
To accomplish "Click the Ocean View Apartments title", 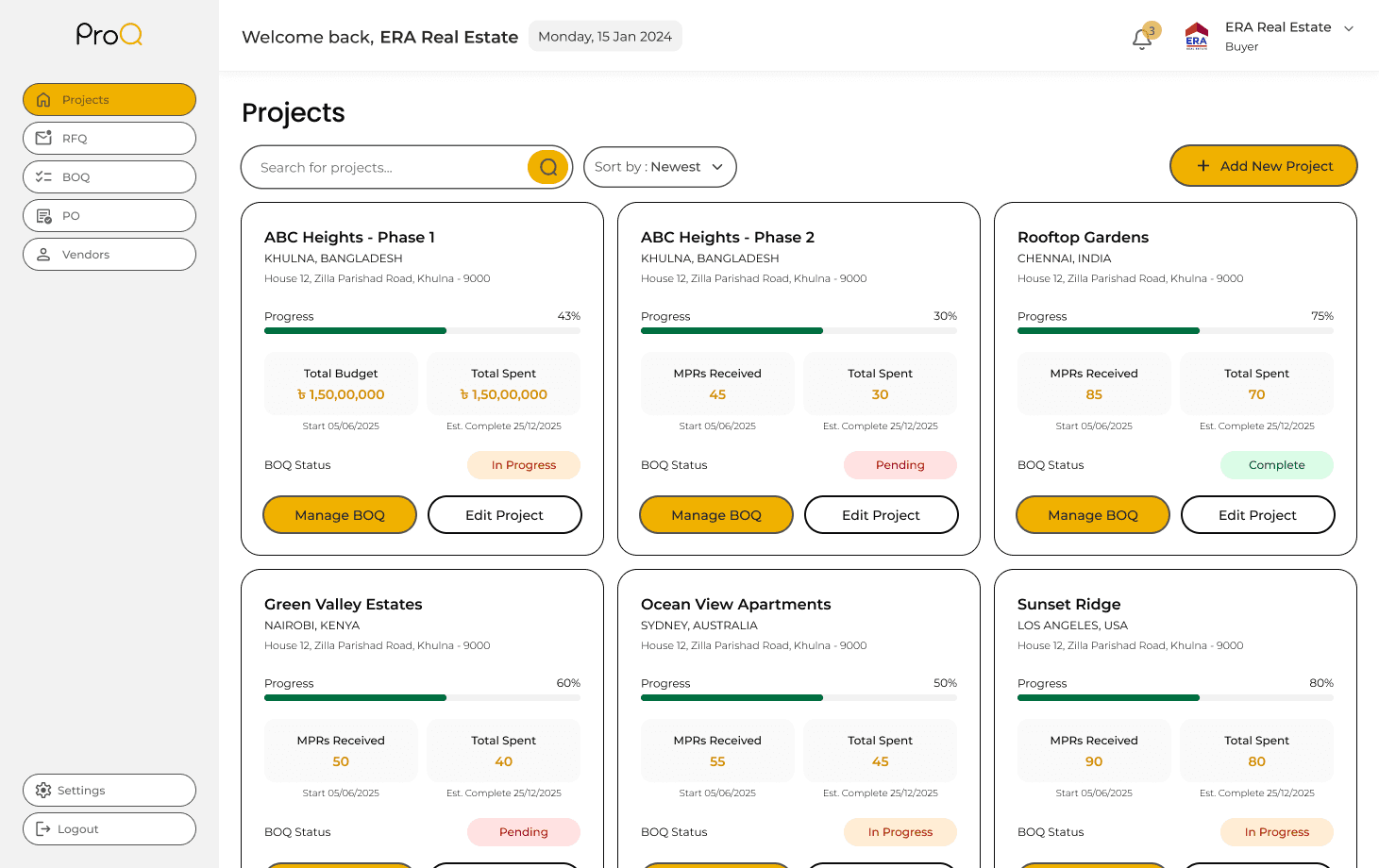I will point(736,605).
